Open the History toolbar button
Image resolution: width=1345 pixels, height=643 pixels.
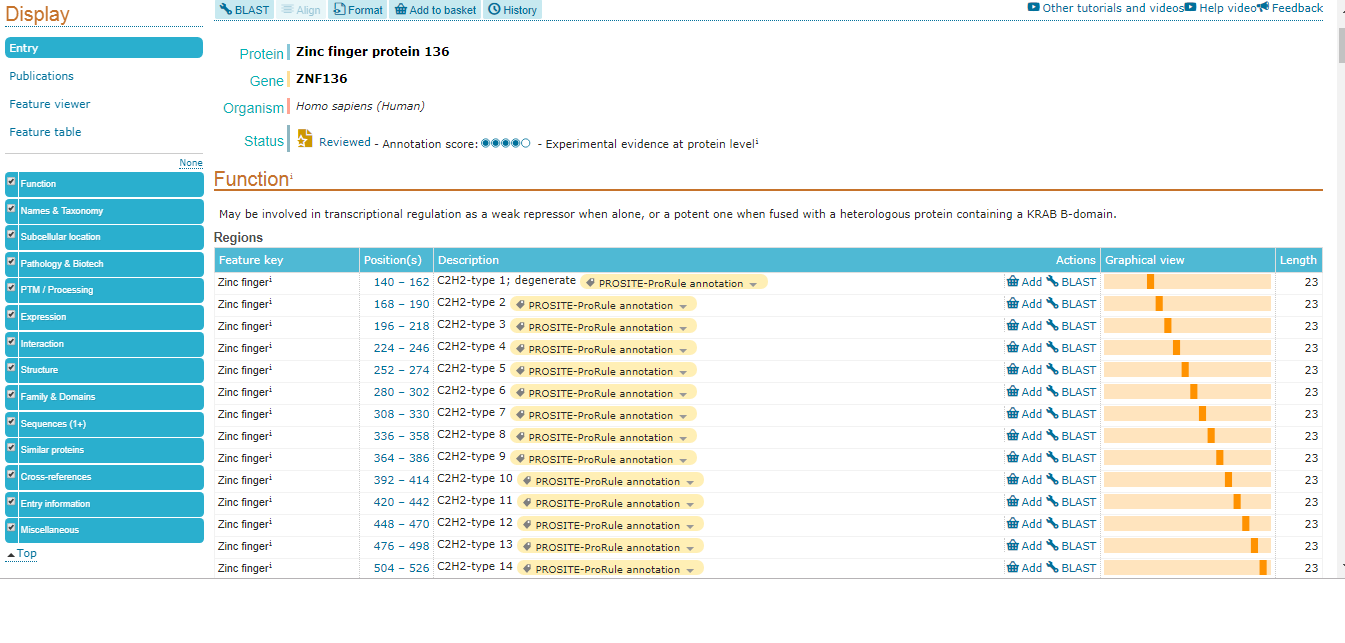coord(512,10)
